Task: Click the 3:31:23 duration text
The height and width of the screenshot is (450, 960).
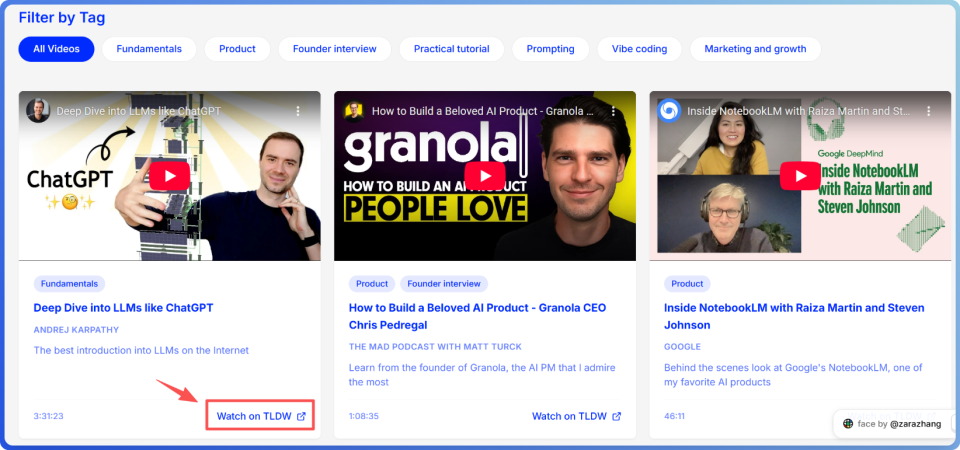Action: (48, 416)
